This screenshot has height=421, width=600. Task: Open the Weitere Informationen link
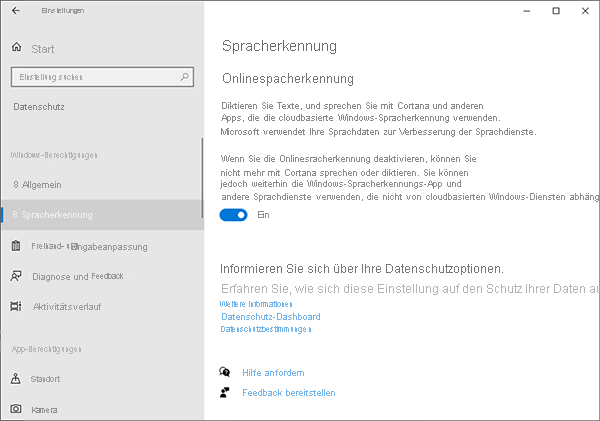[256, 304]
